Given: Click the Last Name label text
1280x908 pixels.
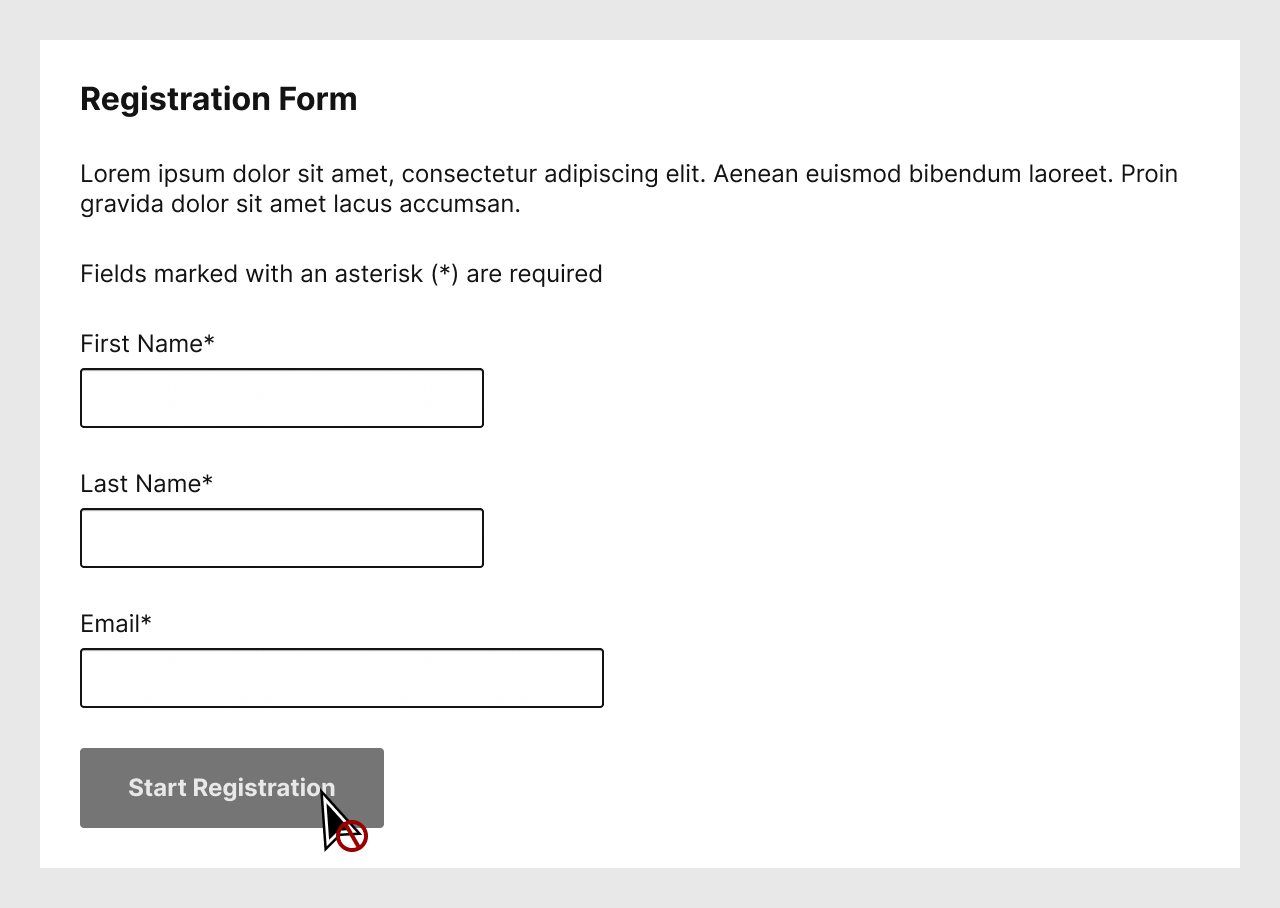Looking at the screenshot, I should tap(140, 484).
